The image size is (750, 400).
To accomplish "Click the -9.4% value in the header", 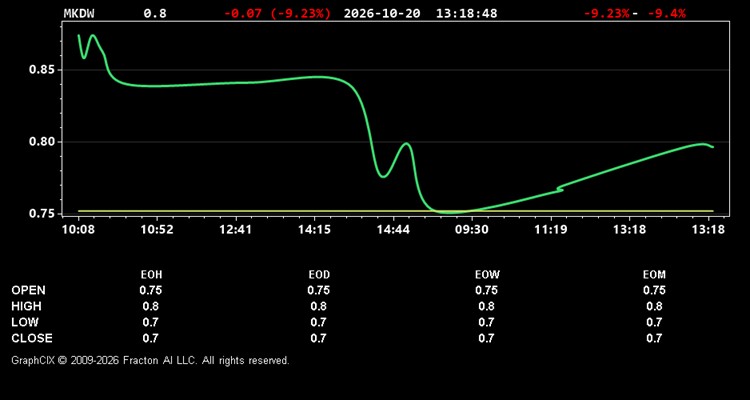I will (667, 13).
